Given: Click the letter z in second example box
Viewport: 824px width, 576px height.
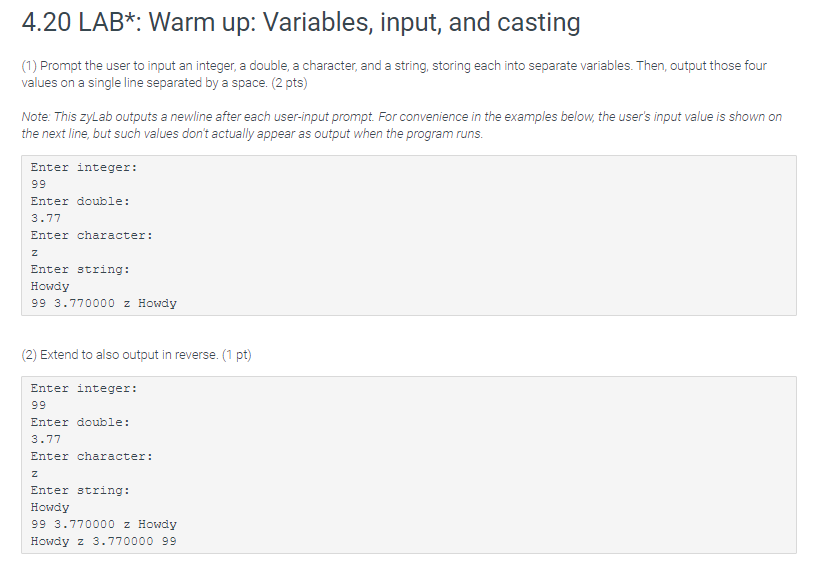Looking at the screenshot, I should (x=34, y=474).
